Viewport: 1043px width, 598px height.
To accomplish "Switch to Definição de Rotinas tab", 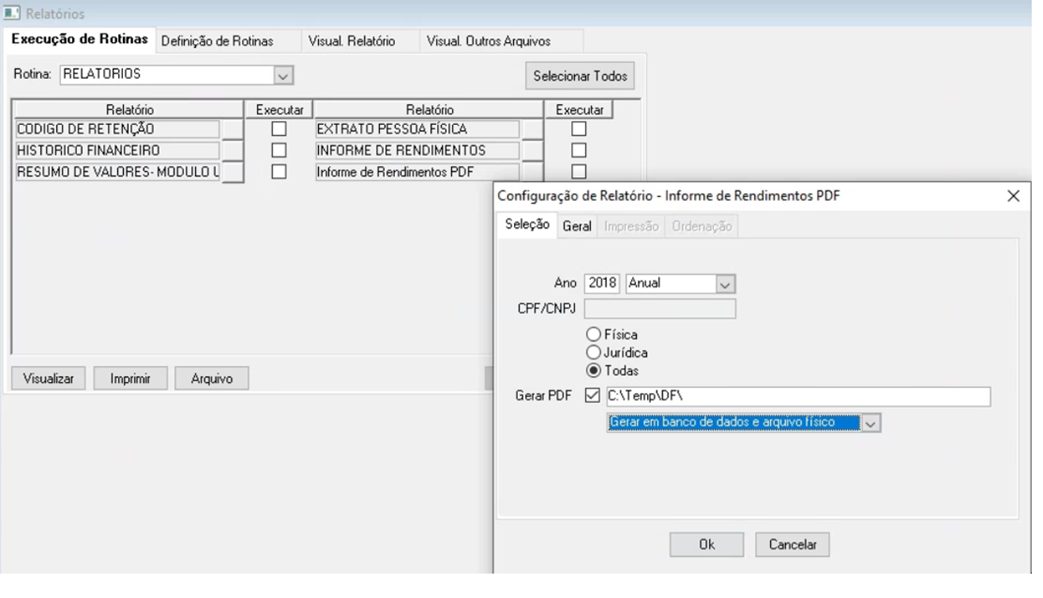I will (x=216, y=41).
